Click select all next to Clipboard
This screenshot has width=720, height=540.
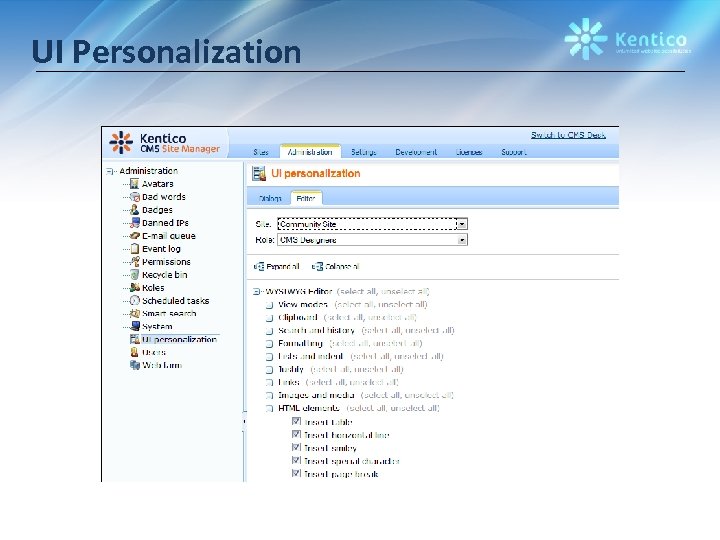345,317
